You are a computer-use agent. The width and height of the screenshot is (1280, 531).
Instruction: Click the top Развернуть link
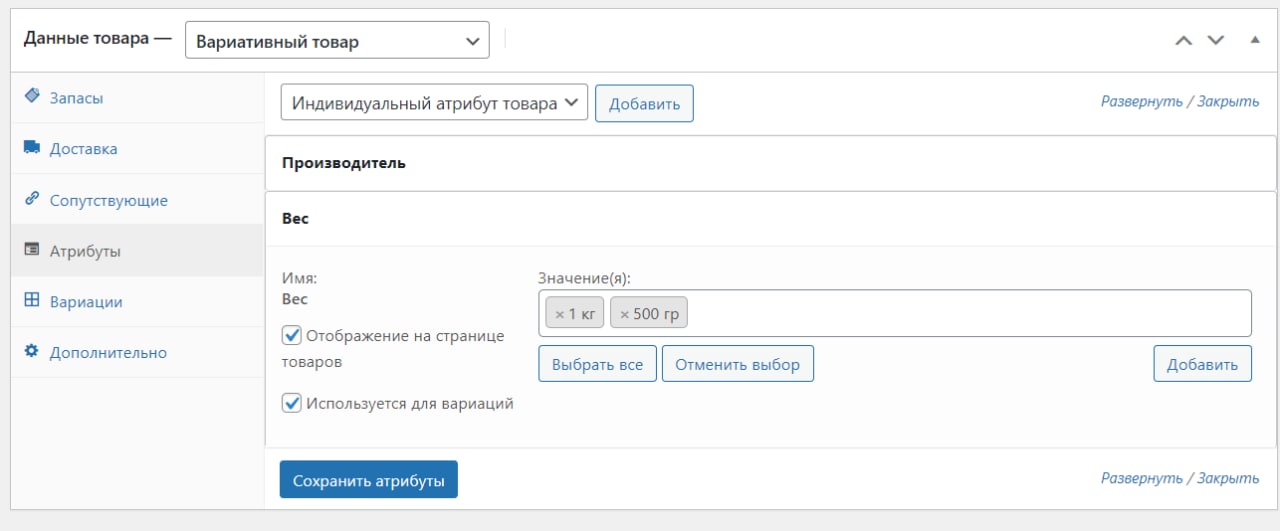1142,101
